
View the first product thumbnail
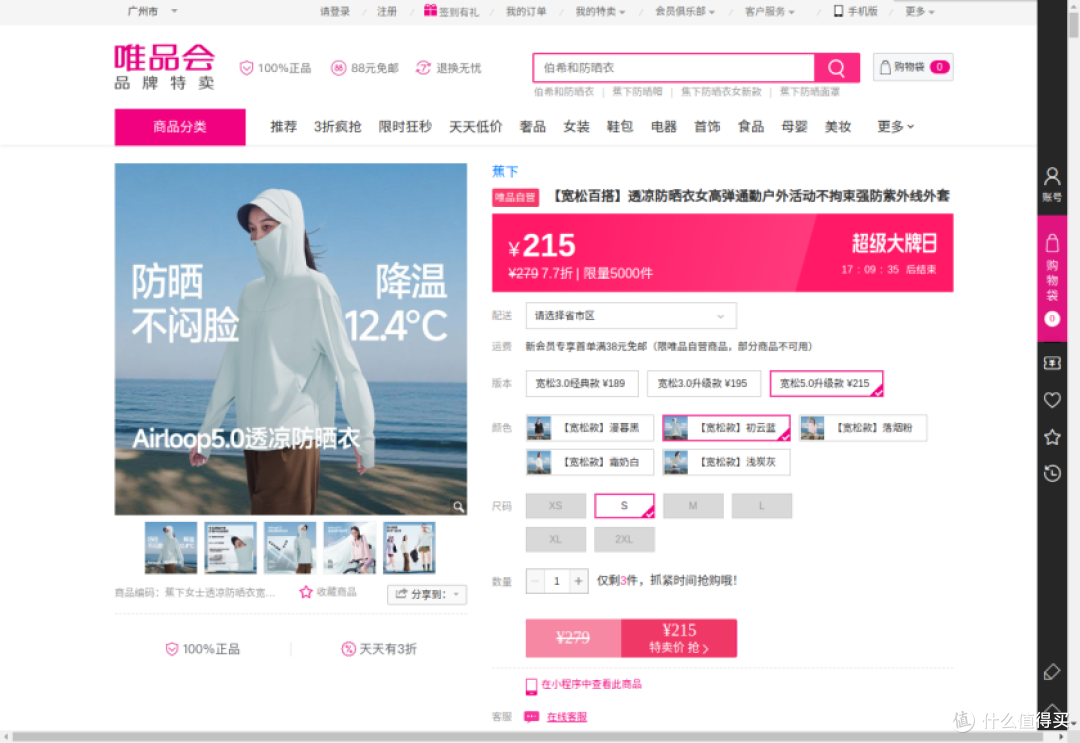point(171,547)
